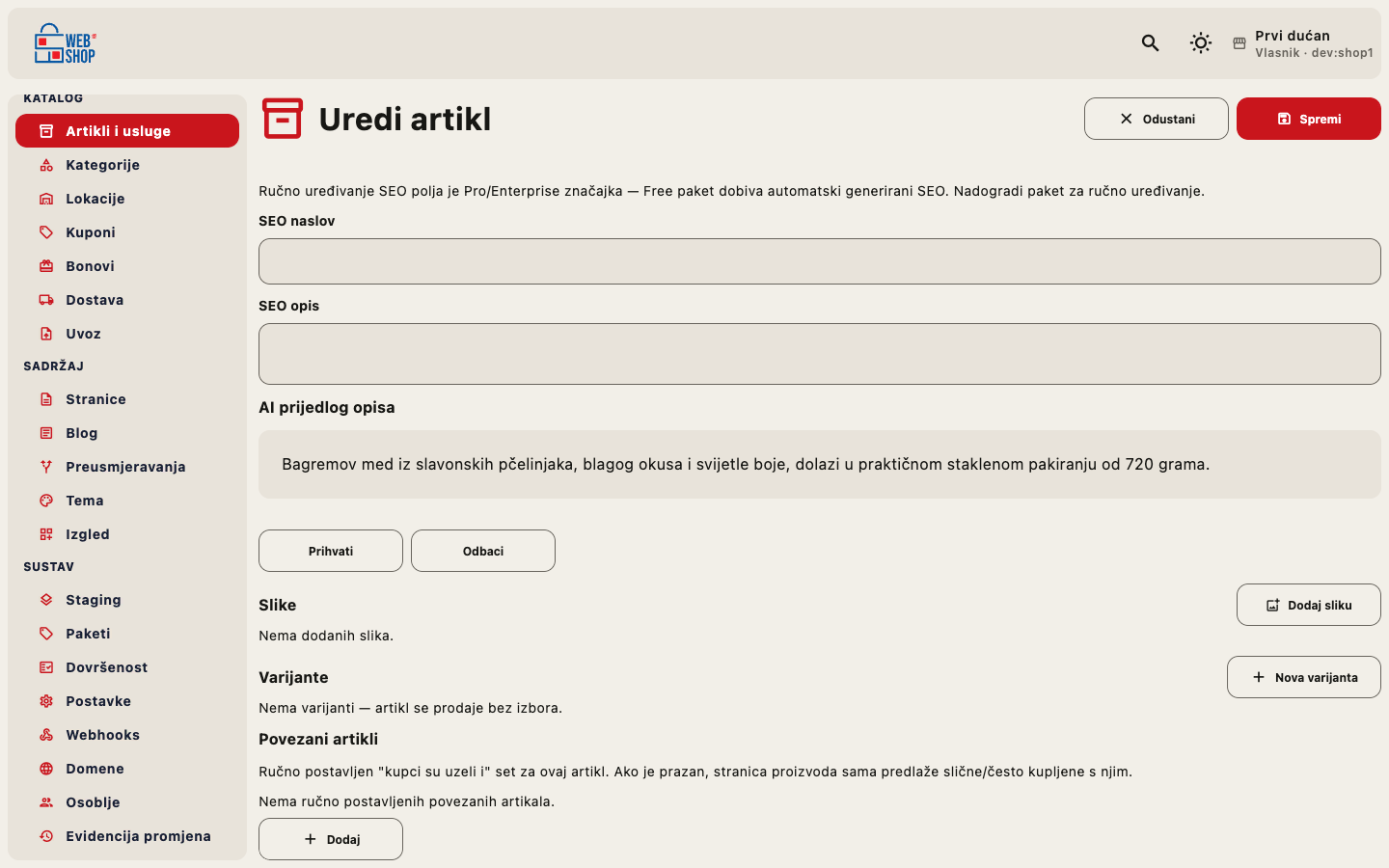Save the article with Spremi
The width and height of the screenshot is (1389, 868).
point(1309,119)
